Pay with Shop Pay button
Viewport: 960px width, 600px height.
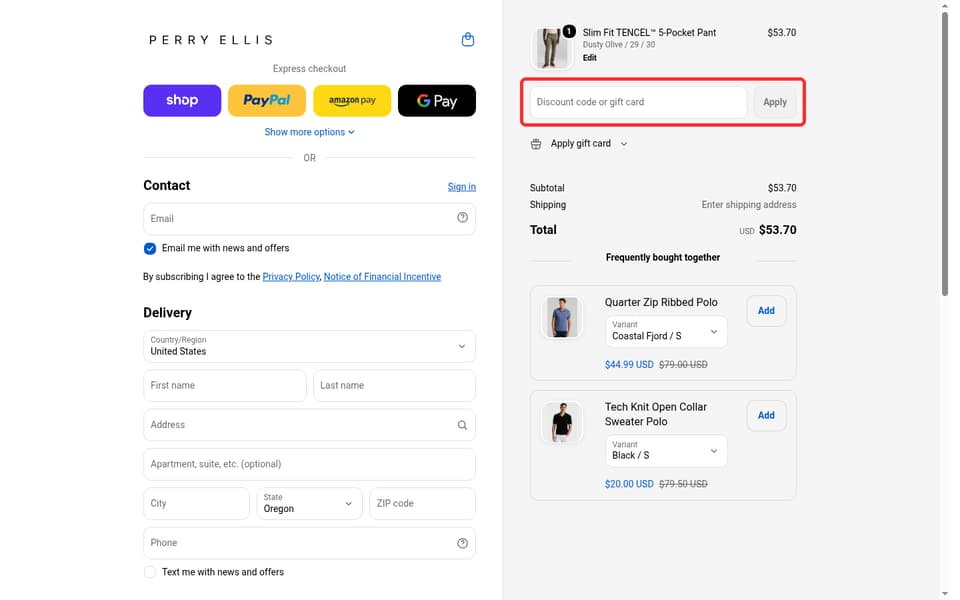pos(182,100)
